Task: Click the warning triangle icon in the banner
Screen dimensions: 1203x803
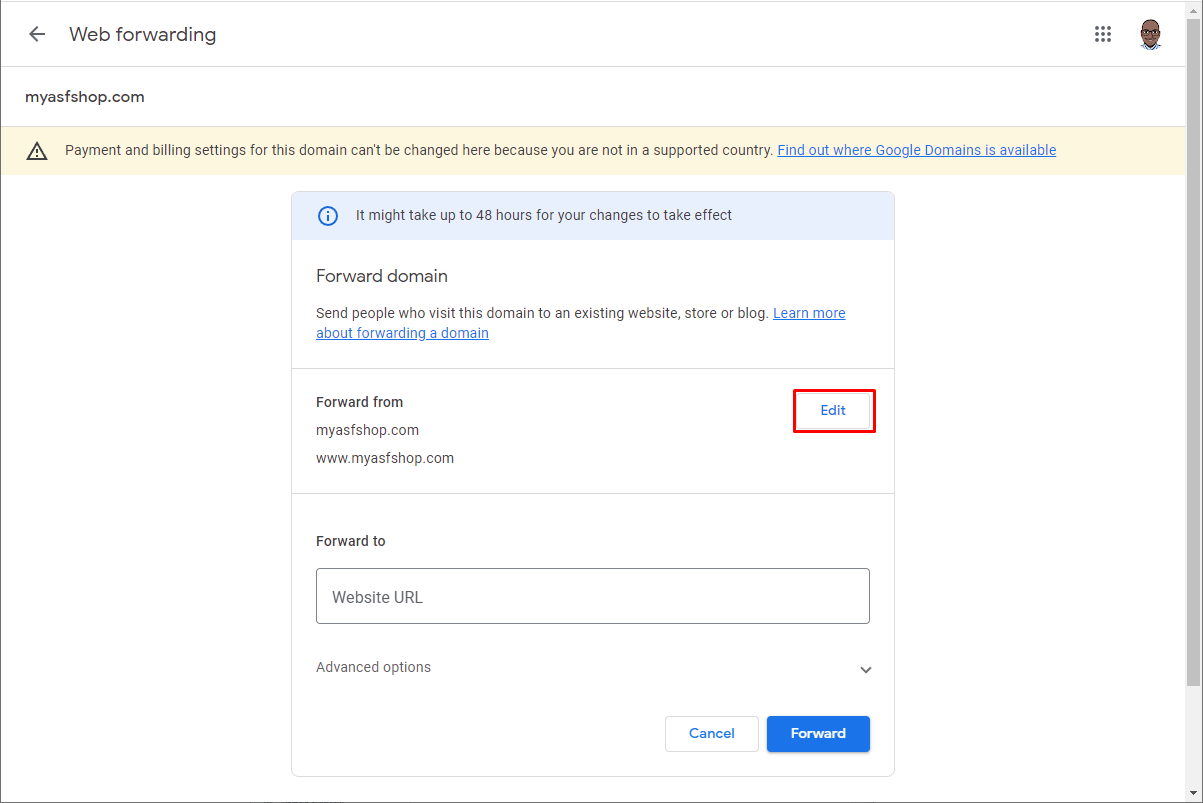Action: point(37,151)
